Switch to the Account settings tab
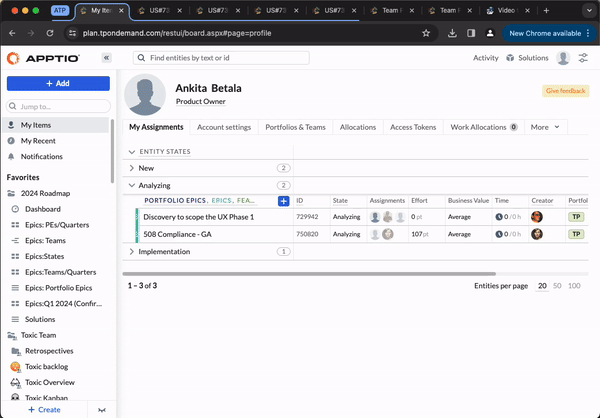Image resolution: width=600 pixels, height=418 pixels. (x=223, y=127)
